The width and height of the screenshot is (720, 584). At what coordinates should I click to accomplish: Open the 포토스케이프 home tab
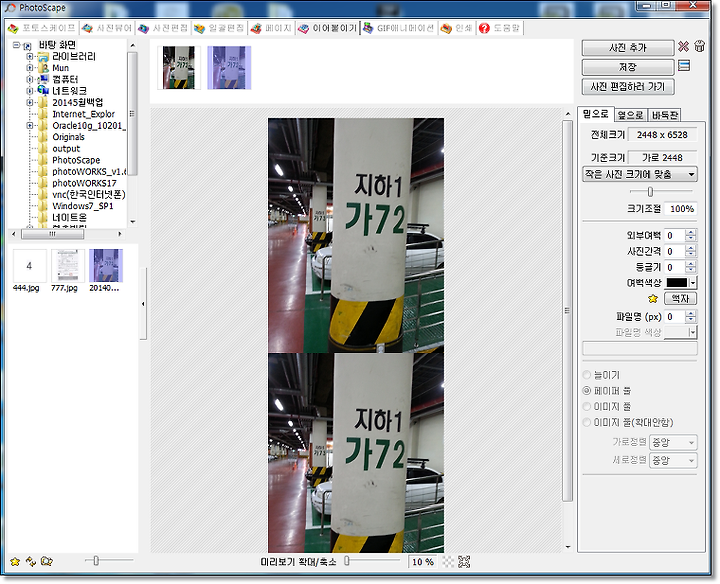(x=42, y=28)
